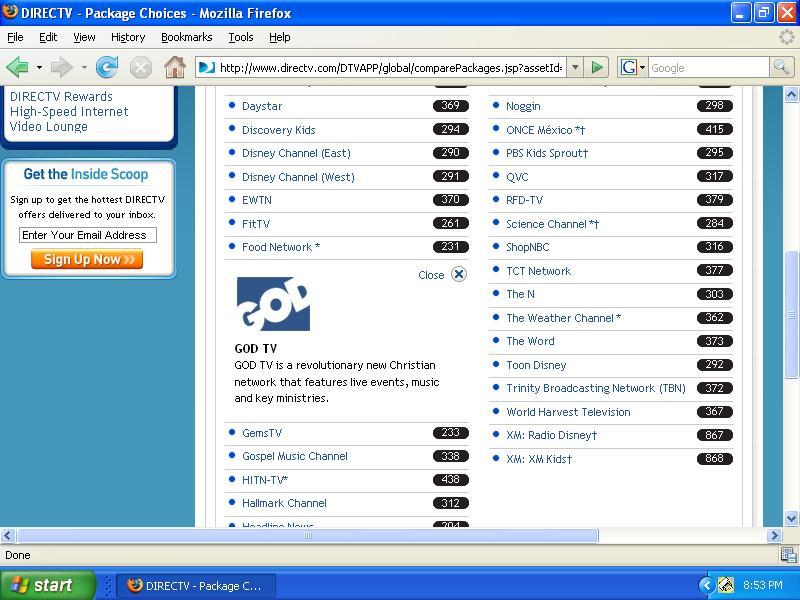Screen dimensions: 800x600
Task: Open High-Speed Internet link
Action: coord(69,112)
